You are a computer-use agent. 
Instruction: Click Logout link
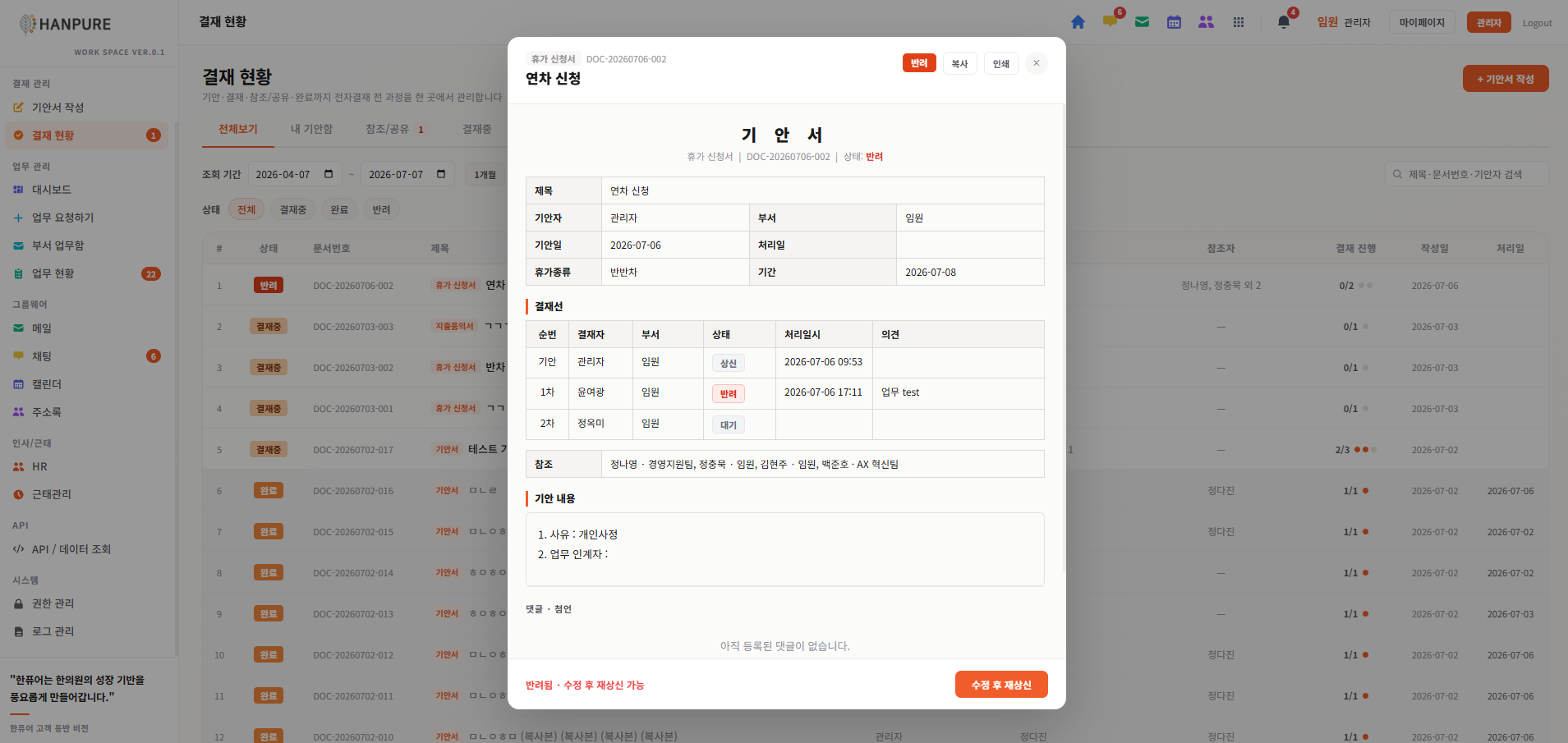click(1537, 23)
